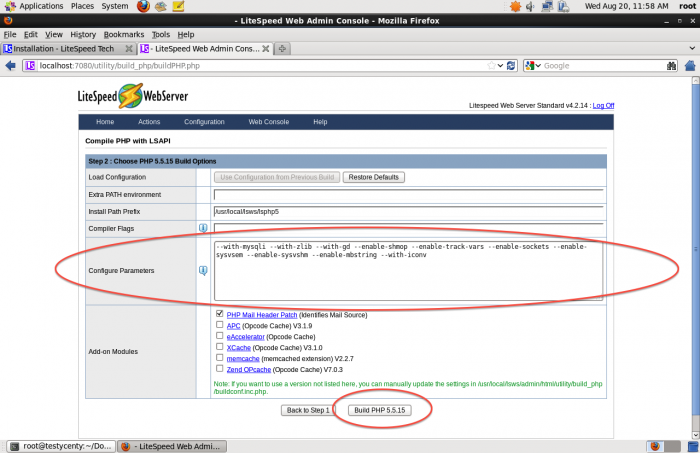
Task: List all open tabs
Action: [x=692, y=48]
